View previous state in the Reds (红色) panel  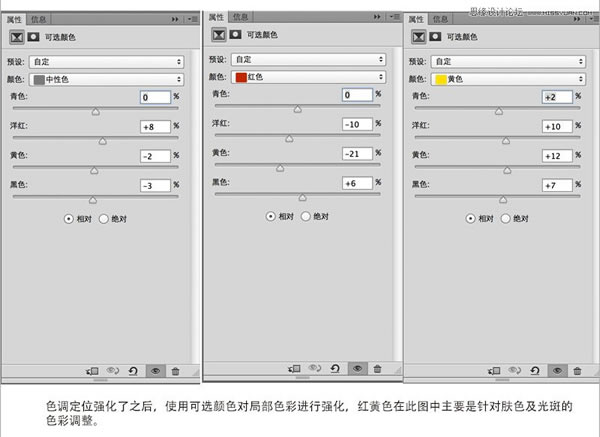[x=315, y=368]
